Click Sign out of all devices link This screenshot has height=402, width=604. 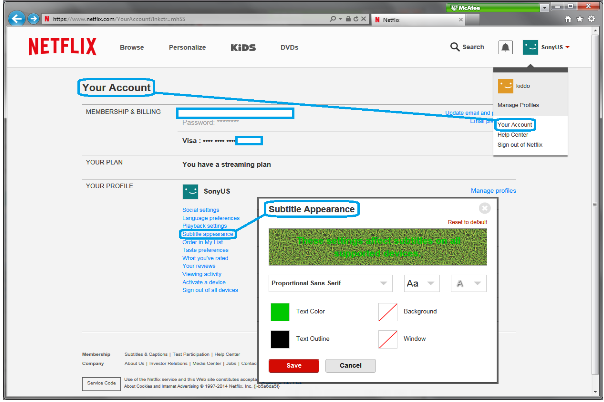210,290
